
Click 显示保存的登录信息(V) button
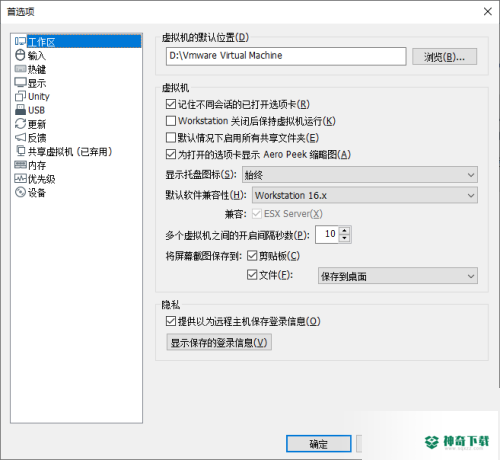(x=219, y=342)
